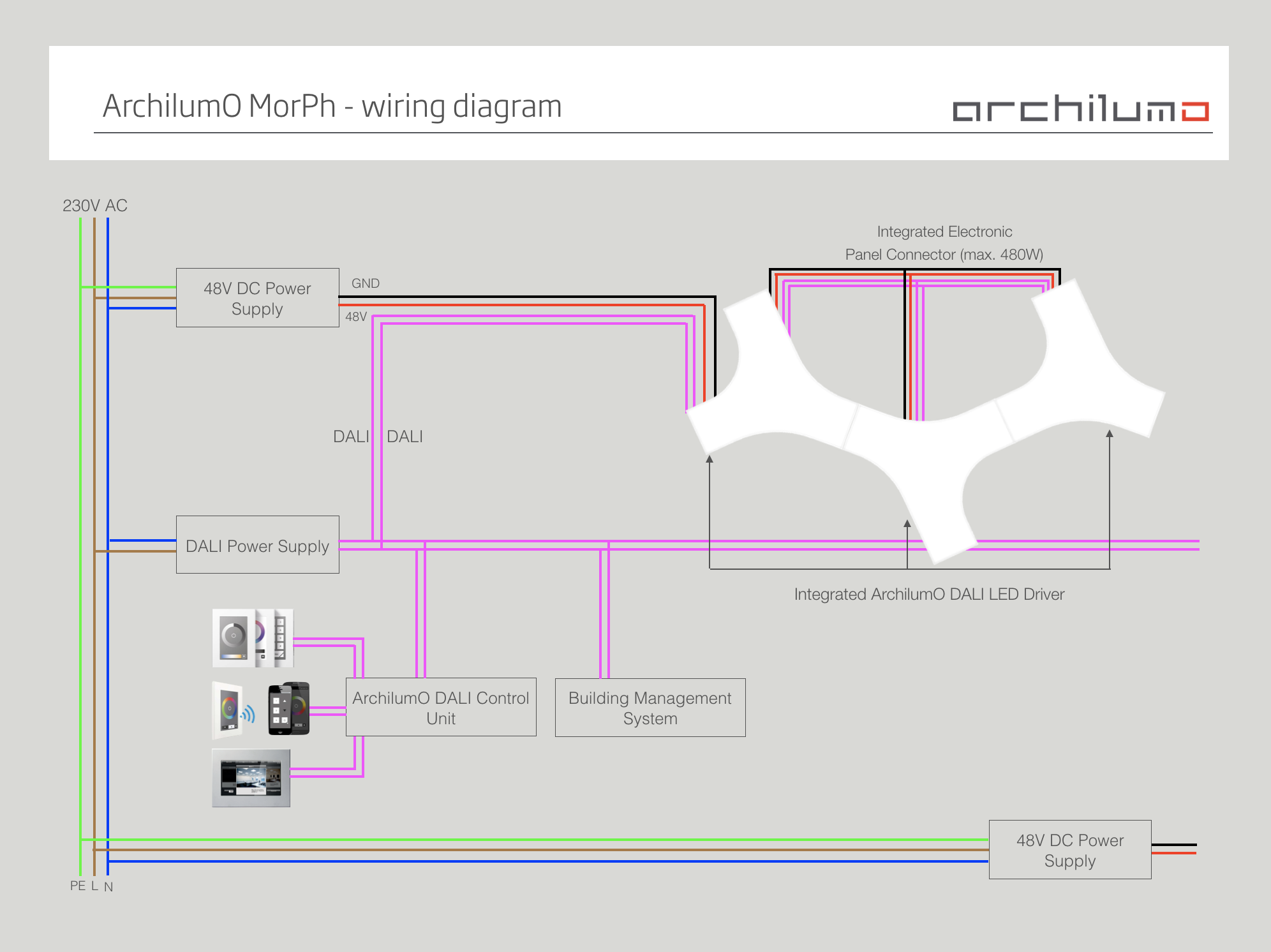1271x952 pixels.
Task: Click the DALI Power Supply box
Action: (x=257, y=545)
